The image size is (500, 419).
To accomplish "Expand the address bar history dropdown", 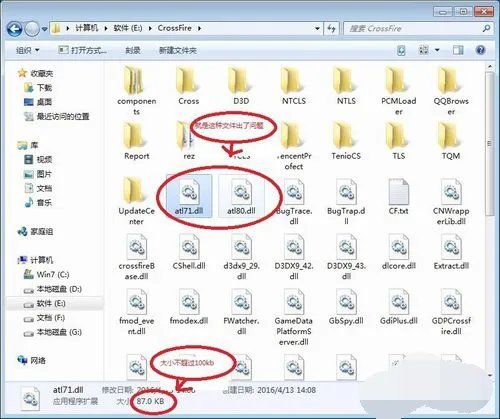I will point(317,29).
